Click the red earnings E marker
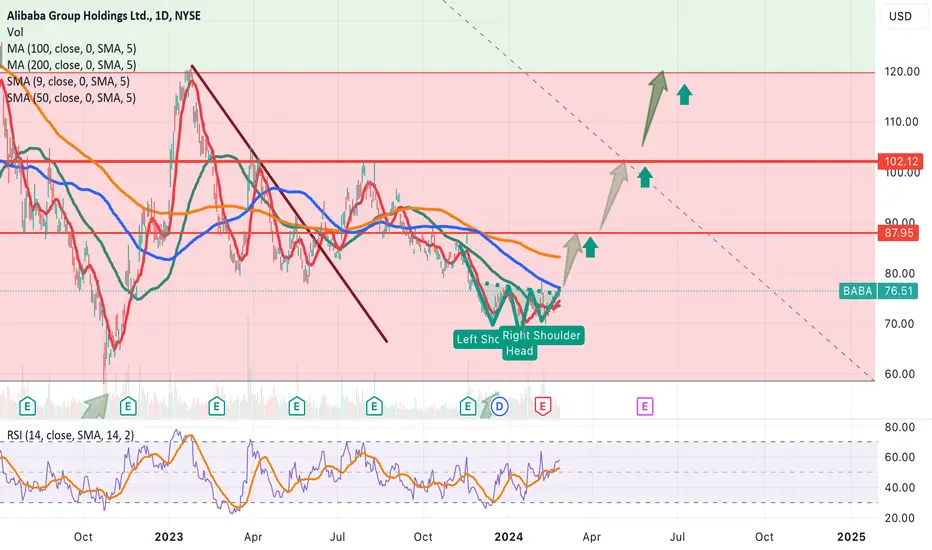 tap(542, 407)
